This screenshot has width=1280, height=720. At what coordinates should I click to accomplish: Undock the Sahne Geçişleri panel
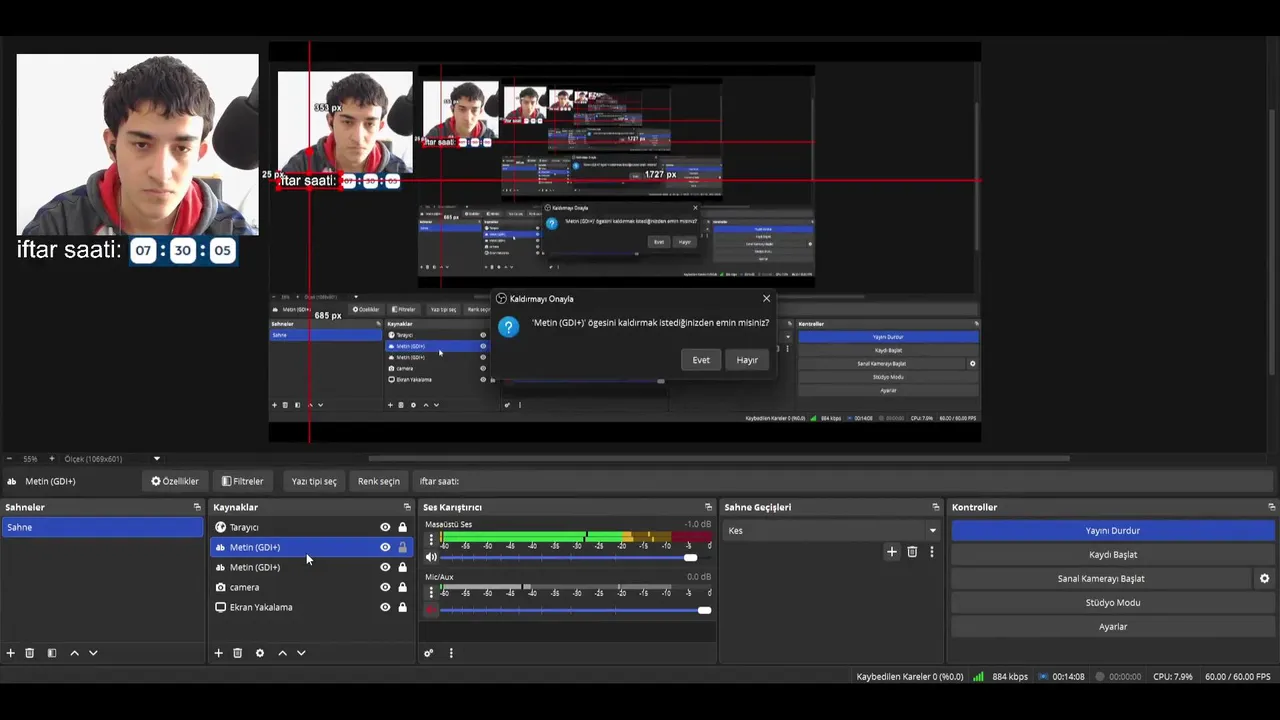click(936, 507)
